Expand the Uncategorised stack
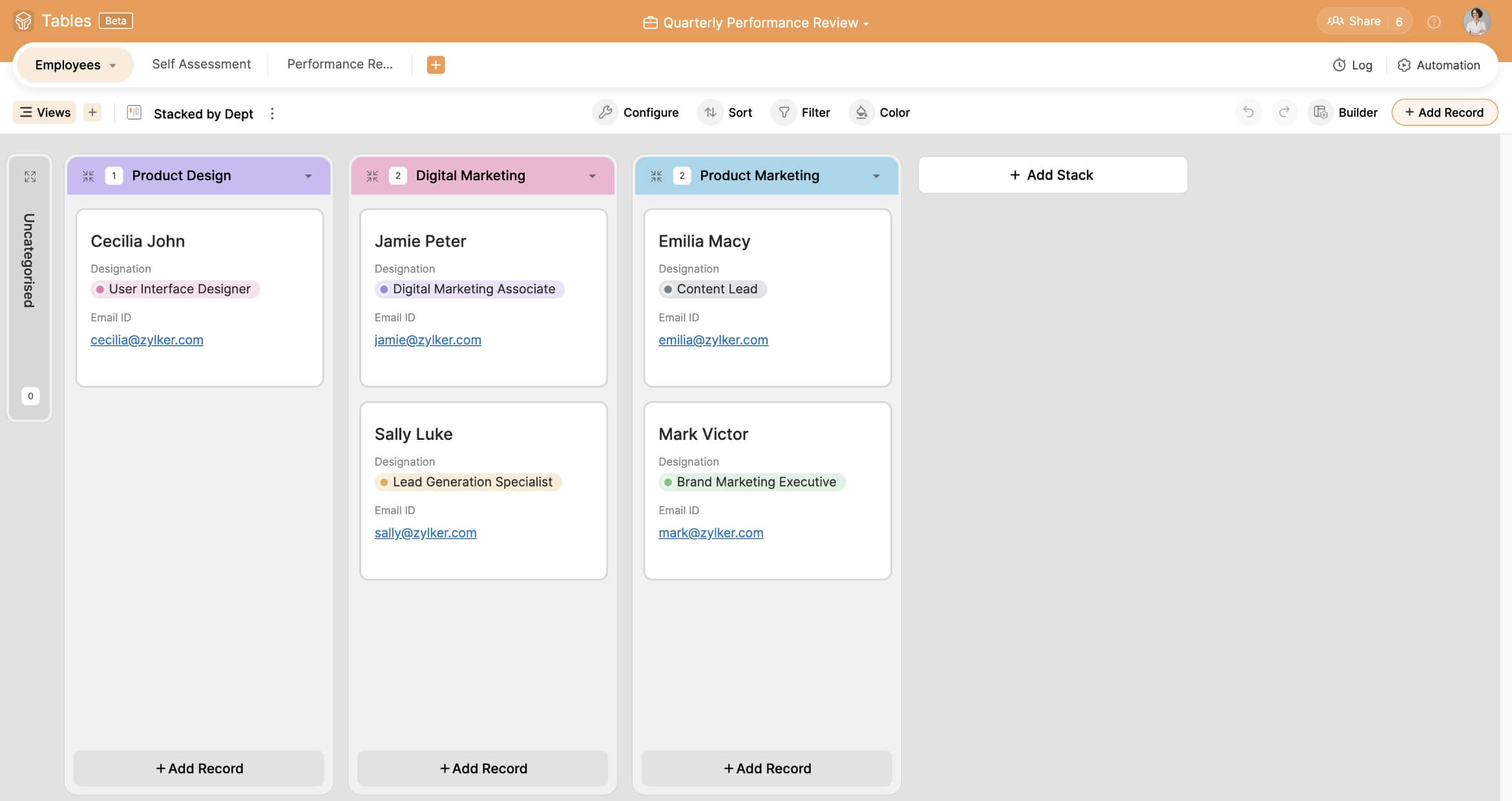Screen dimensions: 1512x801 point(30,176)
